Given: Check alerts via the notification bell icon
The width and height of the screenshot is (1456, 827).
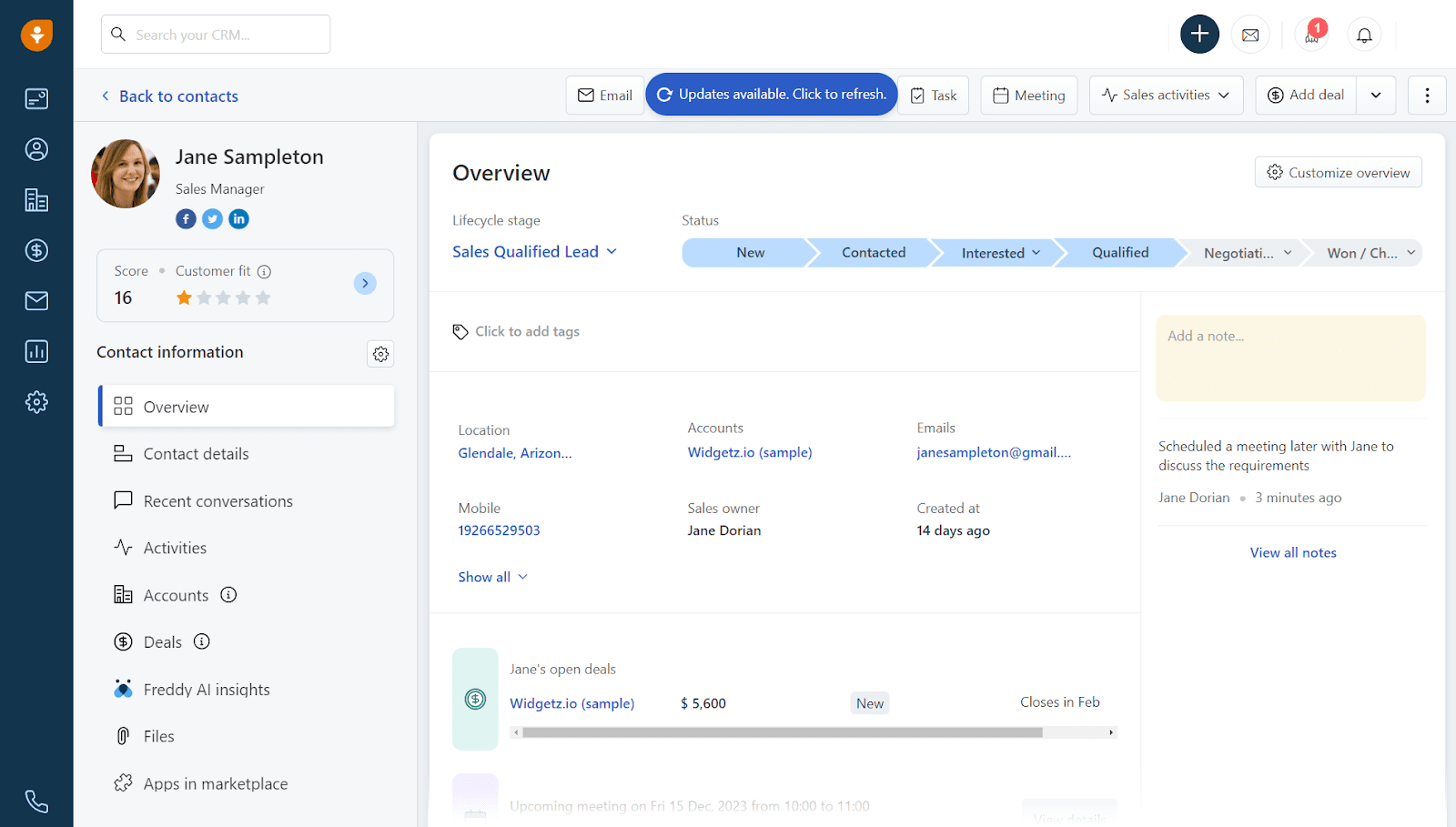Looking at the screenshot, I should (1363, 35).
